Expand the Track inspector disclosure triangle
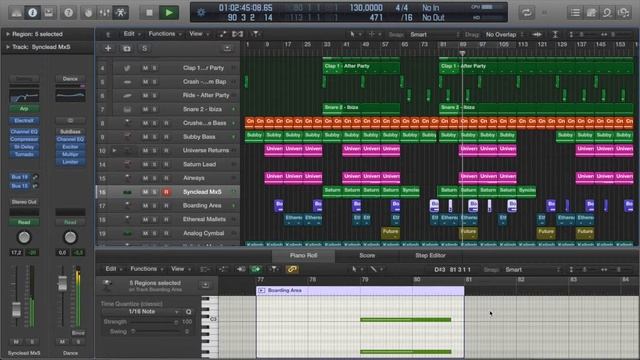The height and width of the screenshot is (360, 640). click(7, 47)
